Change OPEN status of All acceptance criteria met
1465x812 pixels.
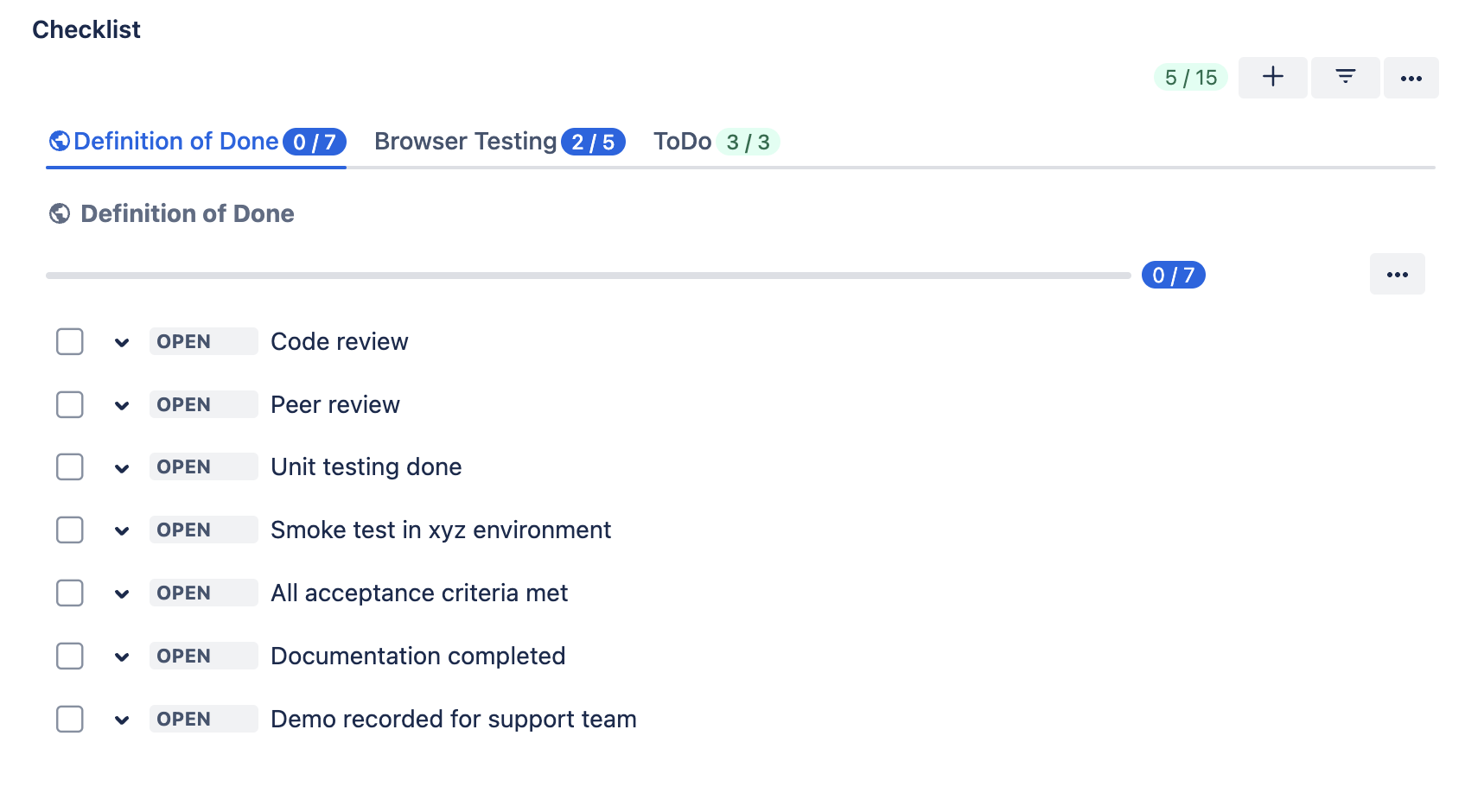pos(203,593)
